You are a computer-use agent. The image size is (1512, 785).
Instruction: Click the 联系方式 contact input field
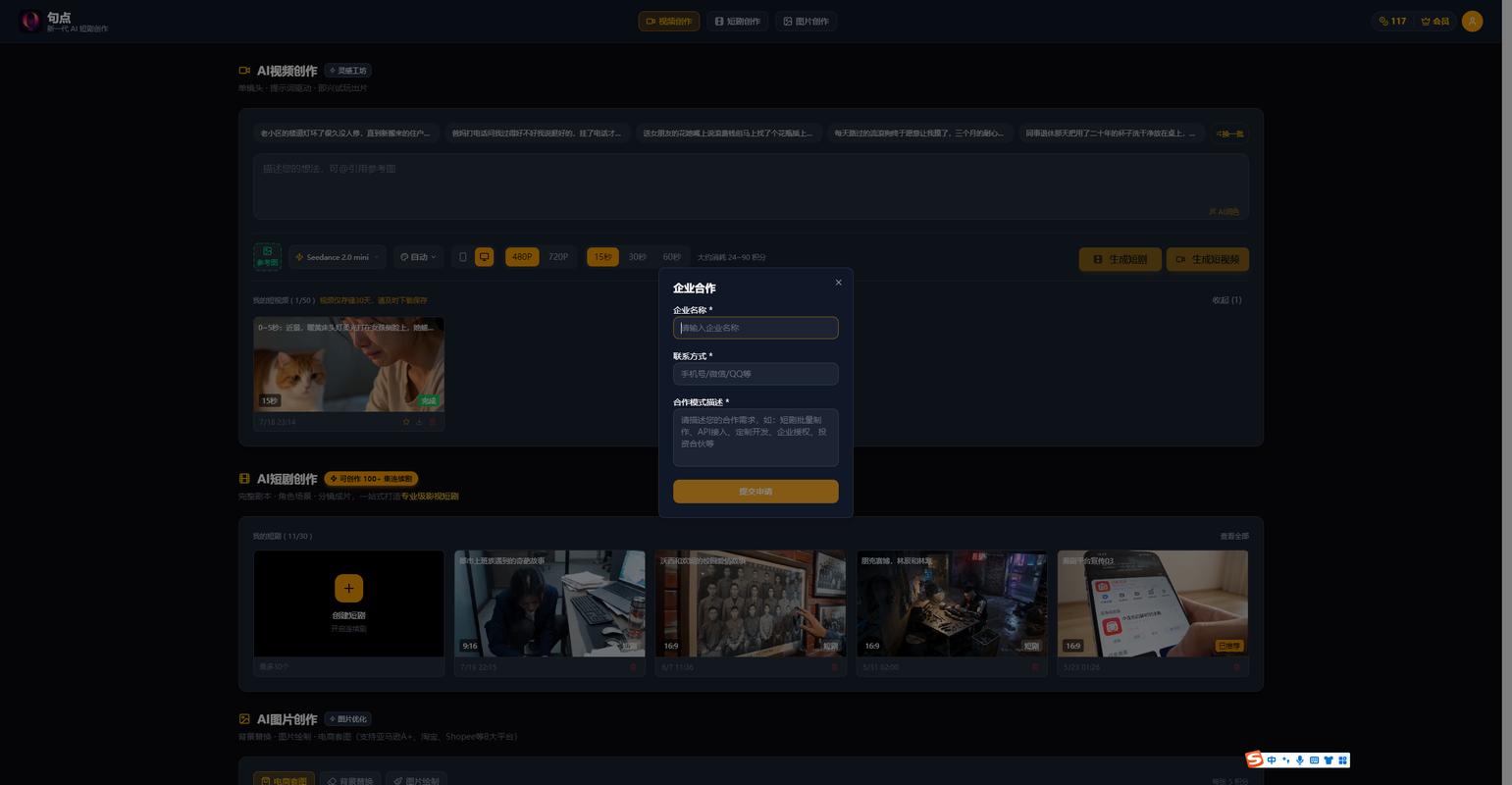tap(756, 374)
